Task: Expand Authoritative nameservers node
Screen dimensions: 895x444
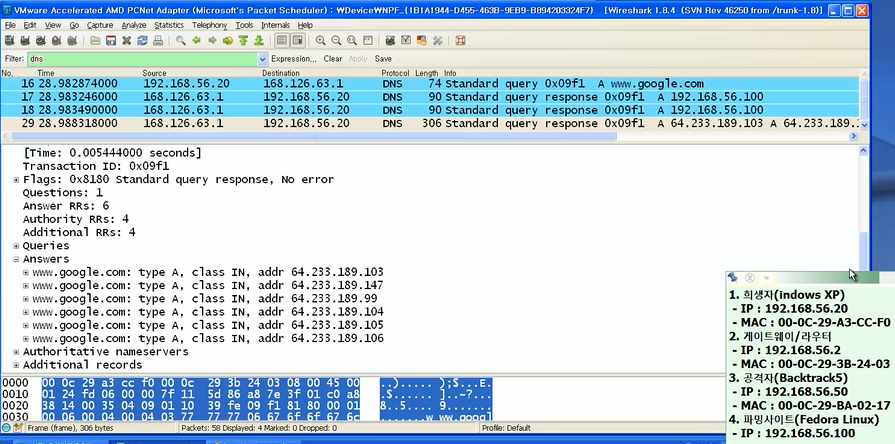Action: [16, 352]
